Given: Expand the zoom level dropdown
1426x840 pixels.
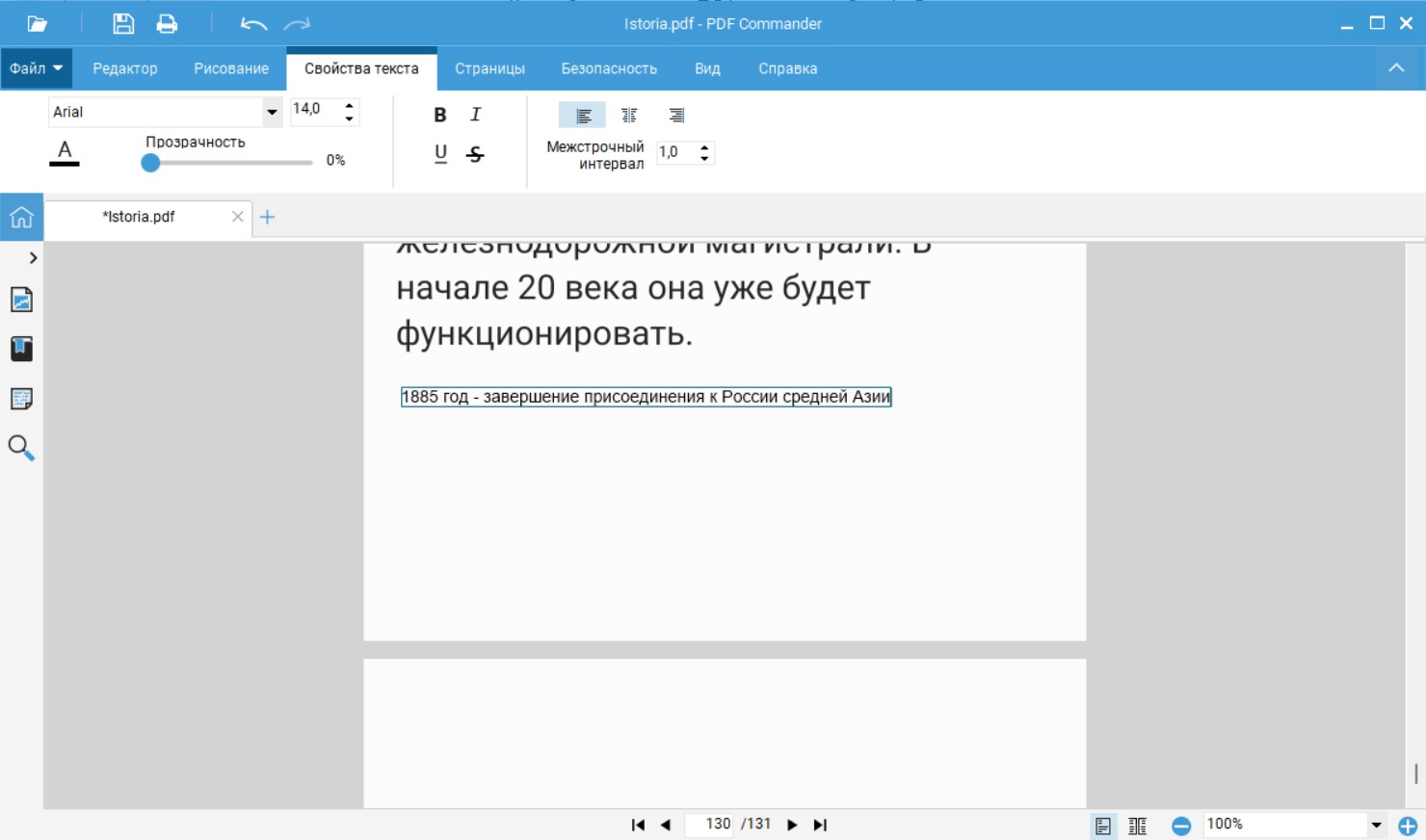Looking at the screenshot, I should coord(1376,825).
